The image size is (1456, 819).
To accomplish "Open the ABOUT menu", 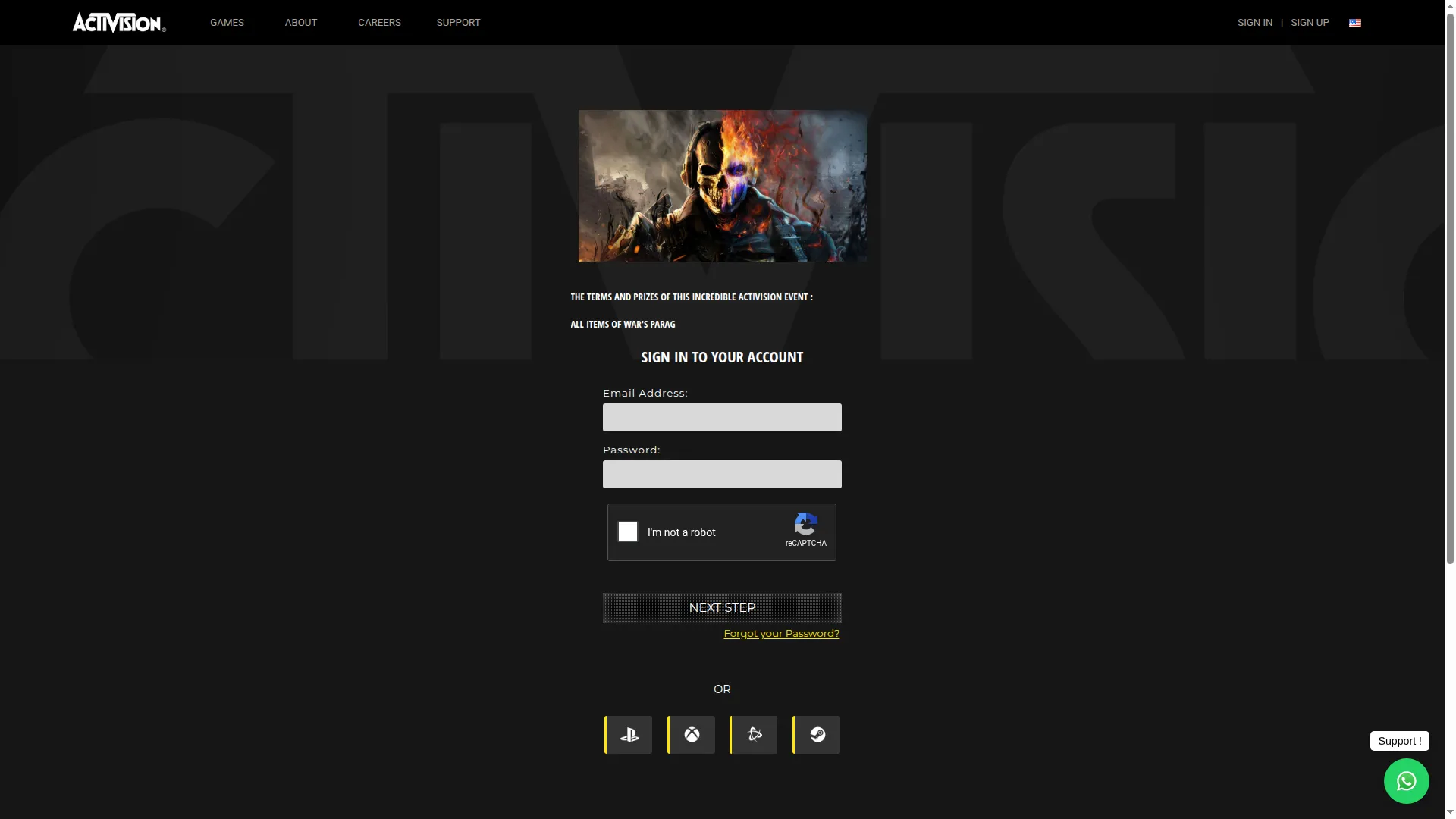I will 301,23.
